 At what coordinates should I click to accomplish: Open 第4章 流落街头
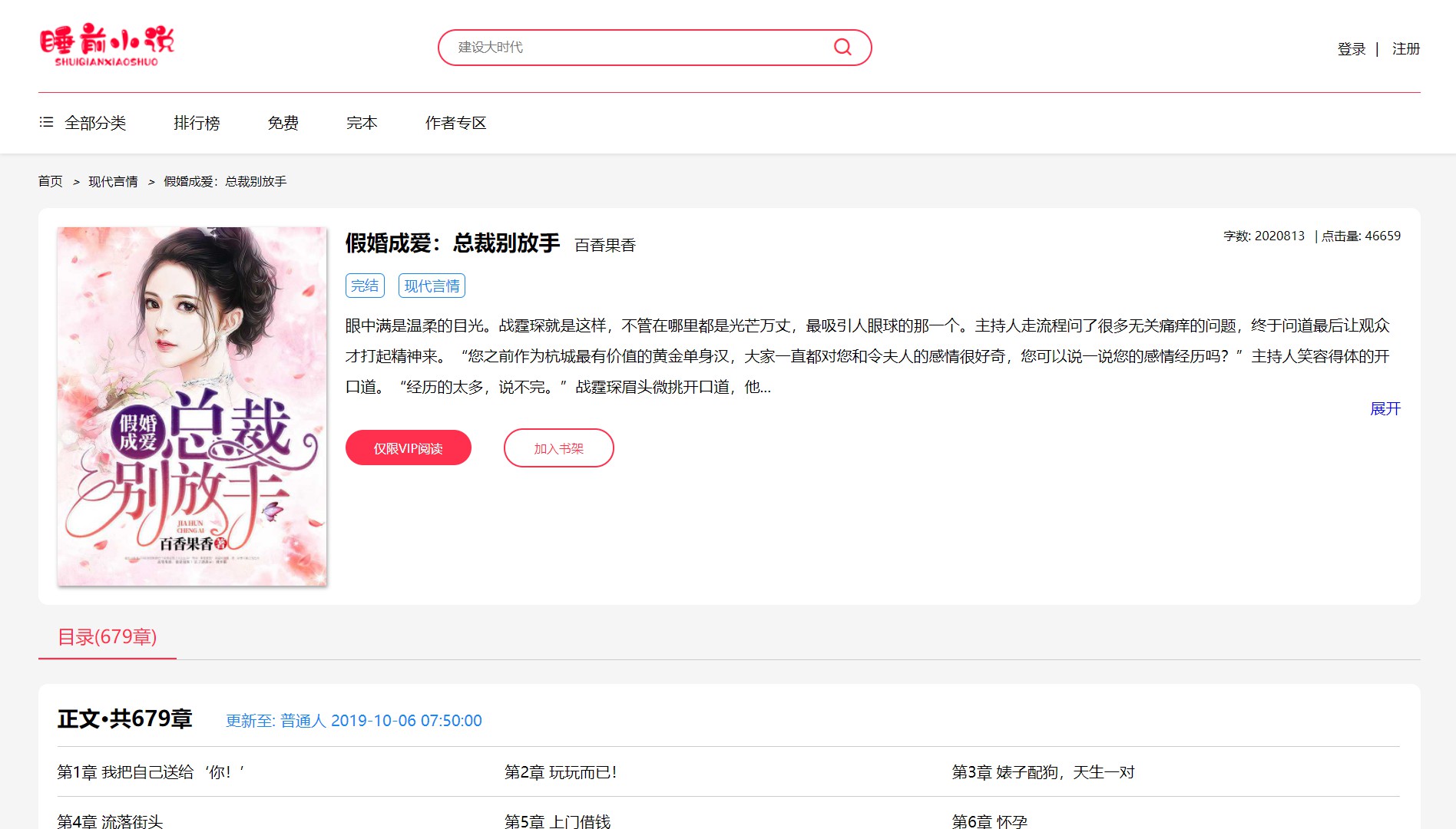pos(110,821)
